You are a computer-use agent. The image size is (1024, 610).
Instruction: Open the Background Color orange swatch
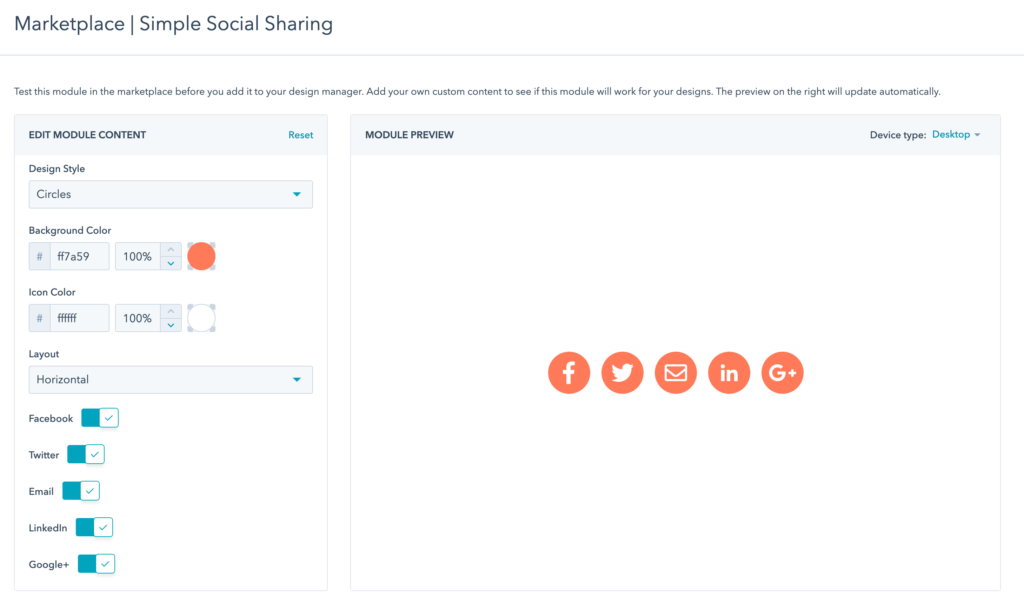coord(201,257)
